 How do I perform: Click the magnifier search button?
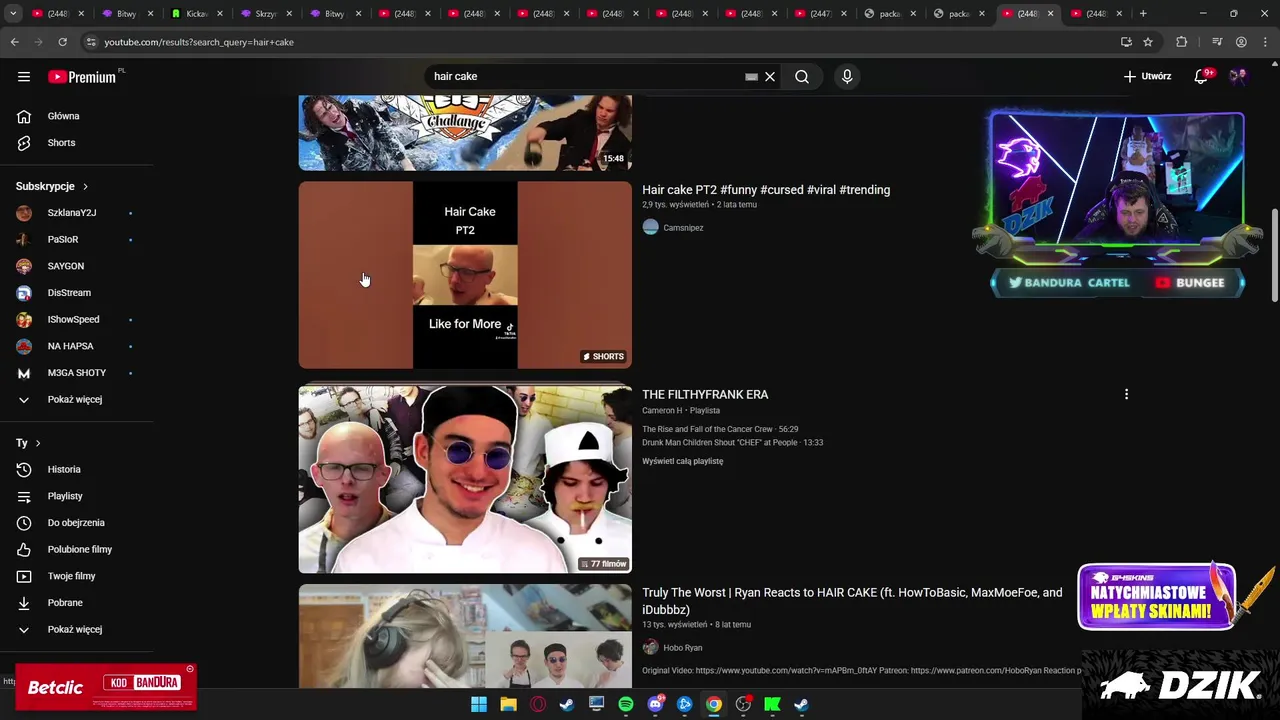pos(802,76)
